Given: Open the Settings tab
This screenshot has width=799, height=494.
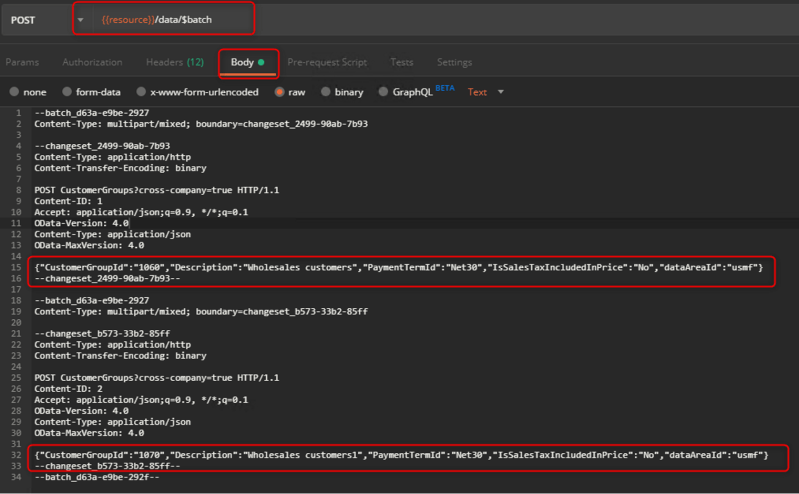Looking at the screenshot, I should coord(454,62).
